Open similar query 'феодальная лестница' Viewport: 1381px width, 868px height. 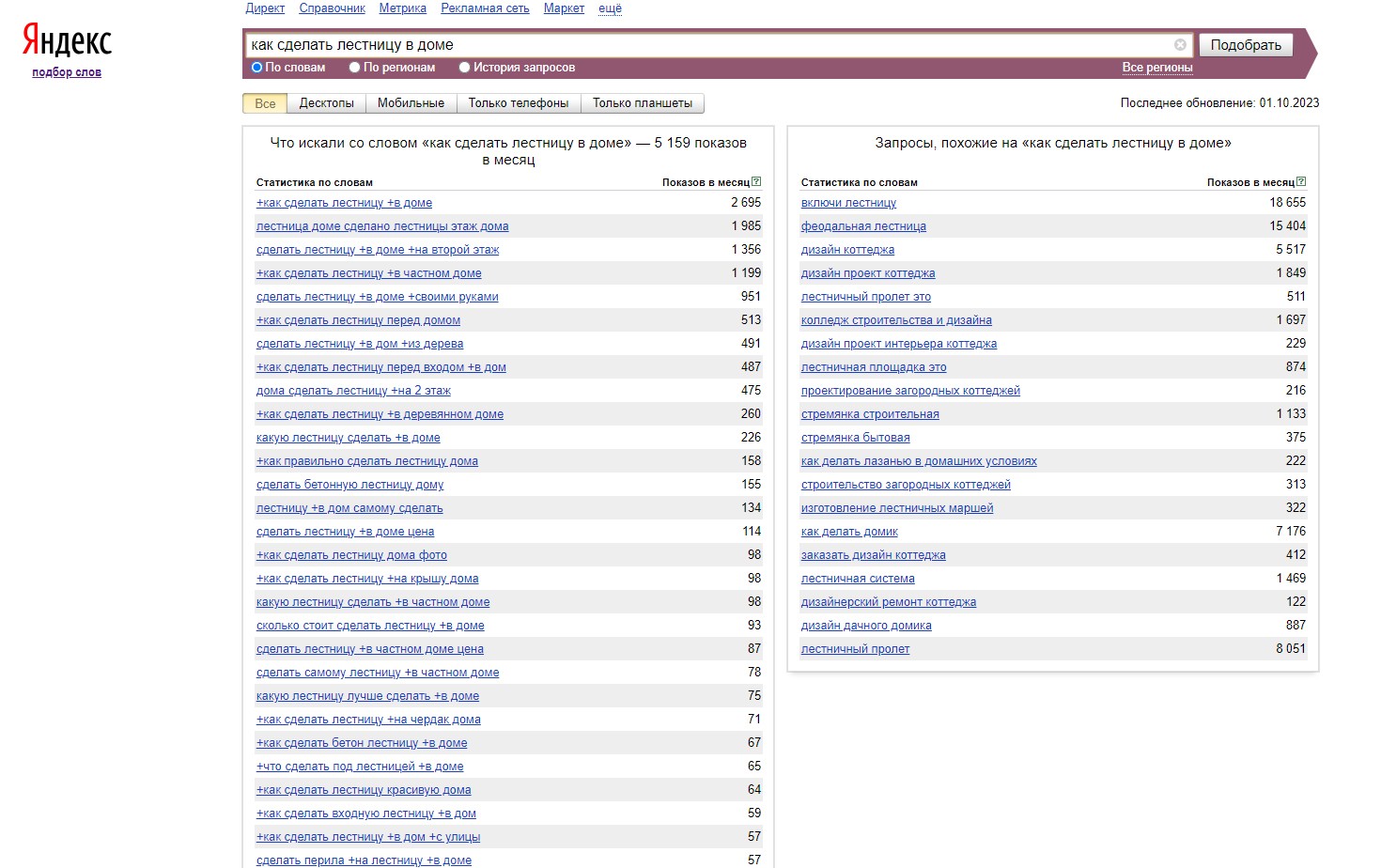[x=863, y=226]
